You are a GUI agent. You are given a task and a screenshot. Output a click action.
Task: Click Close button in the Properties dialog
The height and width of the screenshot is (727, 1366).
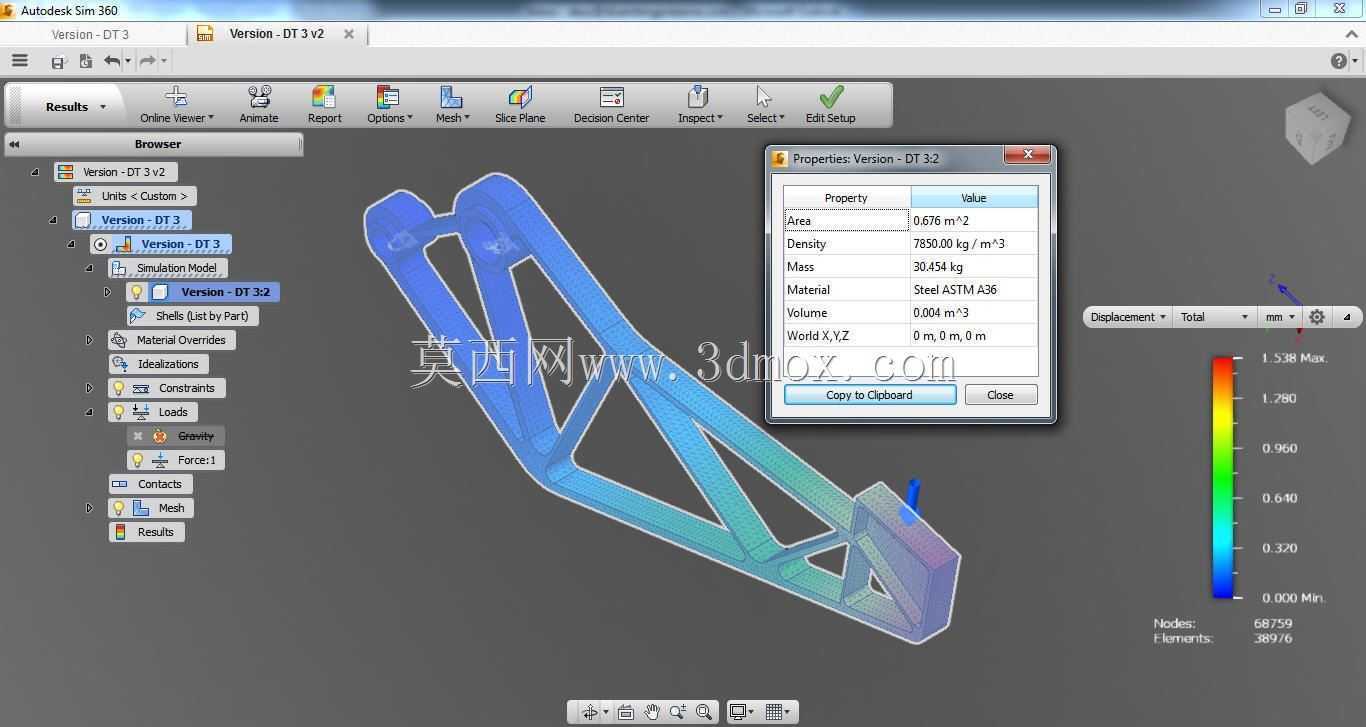click(x=1000, y=395)
